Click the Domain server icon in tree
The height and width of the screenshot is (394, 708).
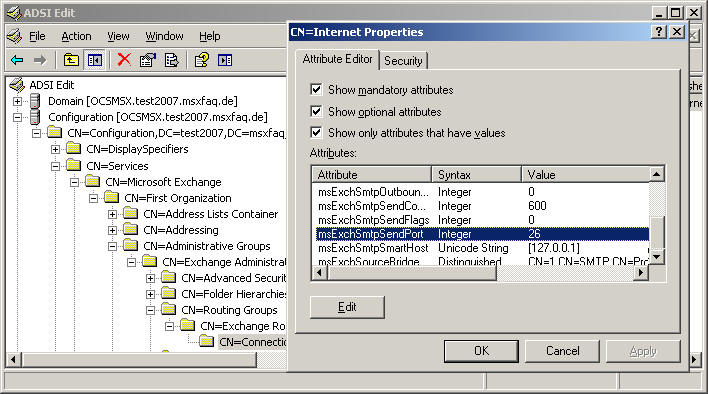(x=35, y=101)
